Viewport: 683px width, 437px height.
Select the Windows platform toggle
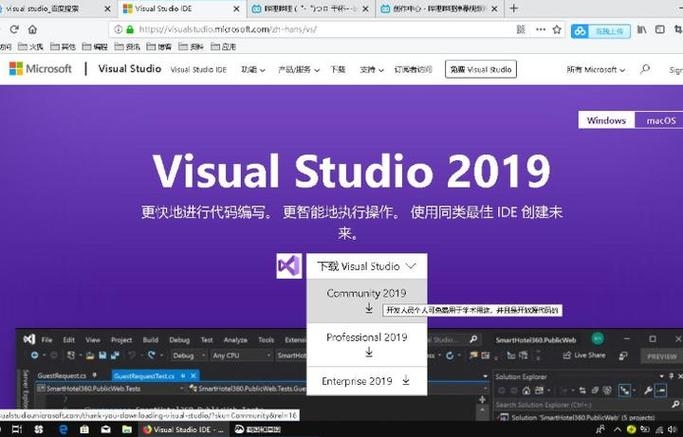[x=606, y=120]
